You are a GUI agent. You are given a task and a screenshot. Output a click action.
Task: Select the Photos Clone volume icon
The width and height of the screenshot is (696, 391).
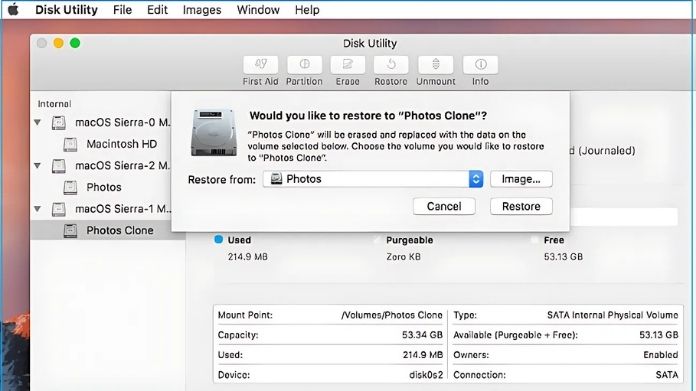point(70,231)
